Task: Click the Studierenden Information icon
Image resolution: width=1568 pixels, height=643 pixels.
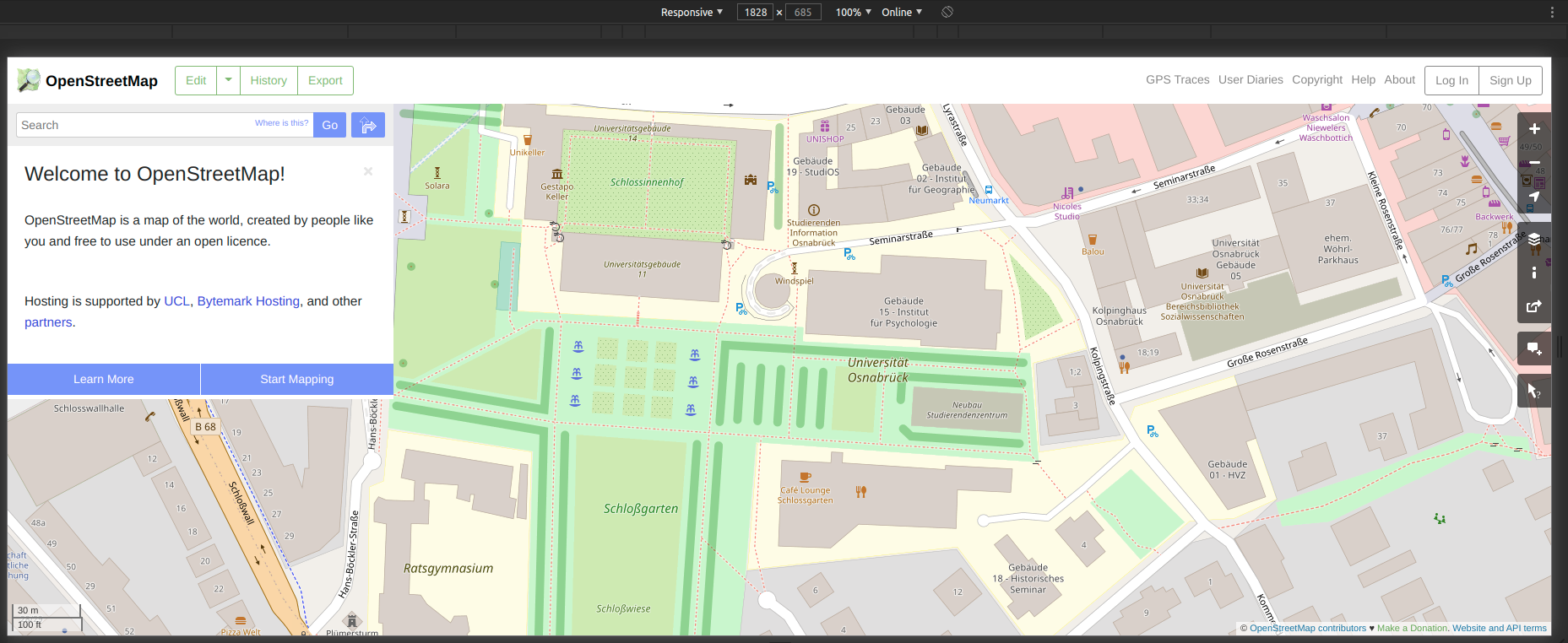Action: point(814,210)
